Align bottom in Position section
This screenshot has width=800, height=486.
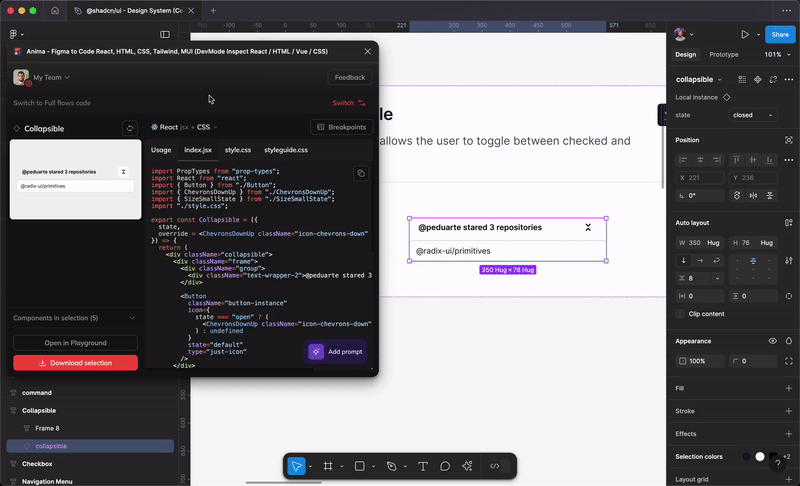[769, 160]
